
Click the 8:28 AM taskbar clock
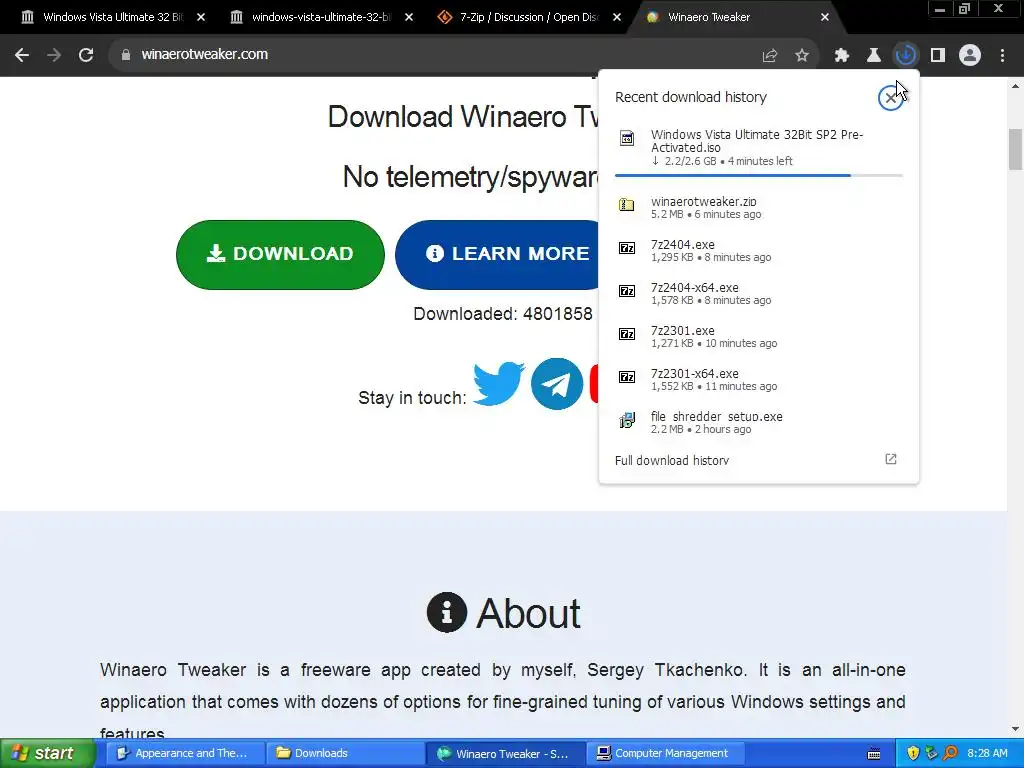click(x=987, y=753)
